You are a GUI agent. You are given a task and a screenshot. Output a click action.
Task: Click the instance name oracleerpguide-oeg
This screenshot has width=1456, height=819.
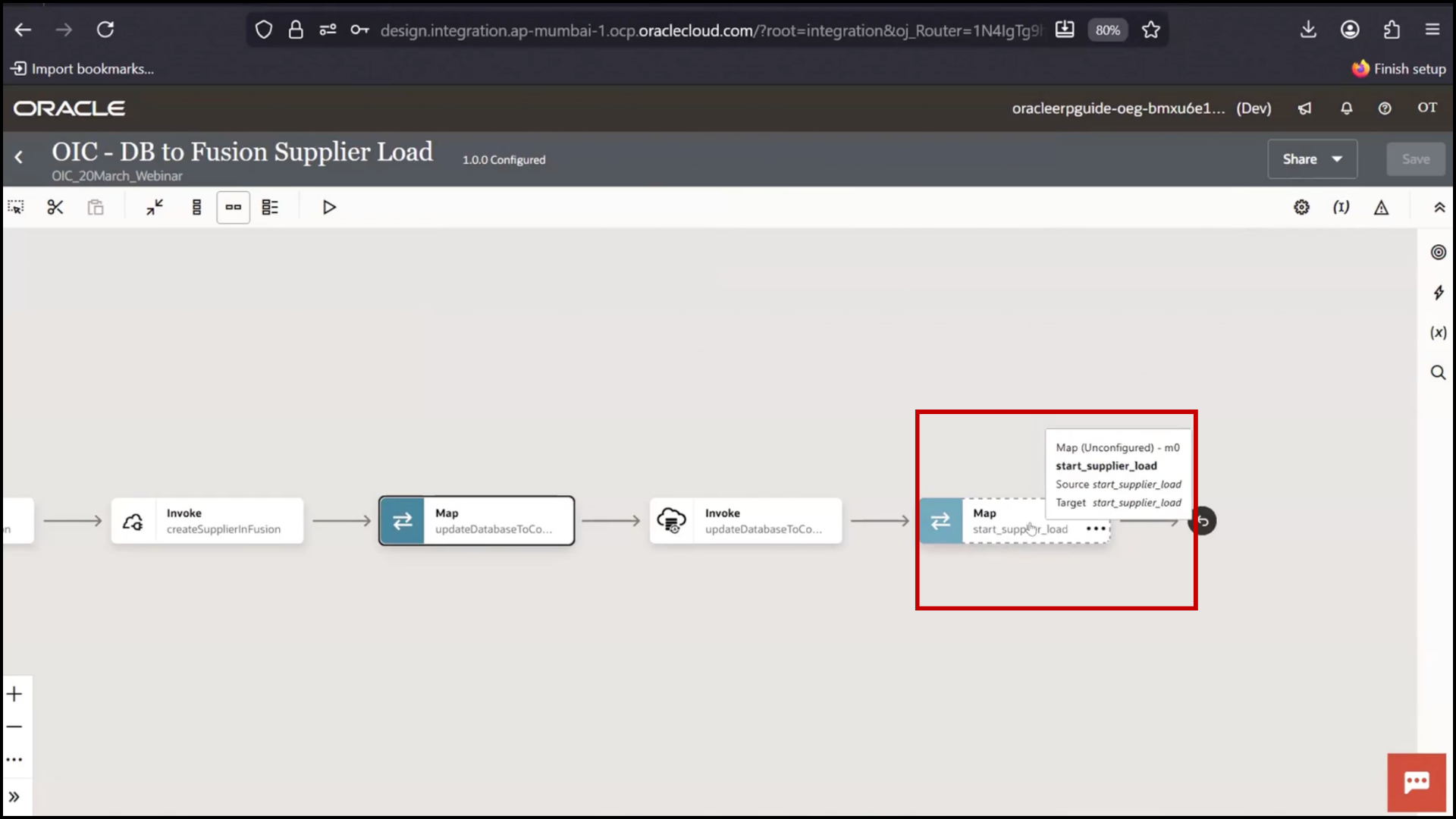pyautogui.click(x=1119, y=108)
